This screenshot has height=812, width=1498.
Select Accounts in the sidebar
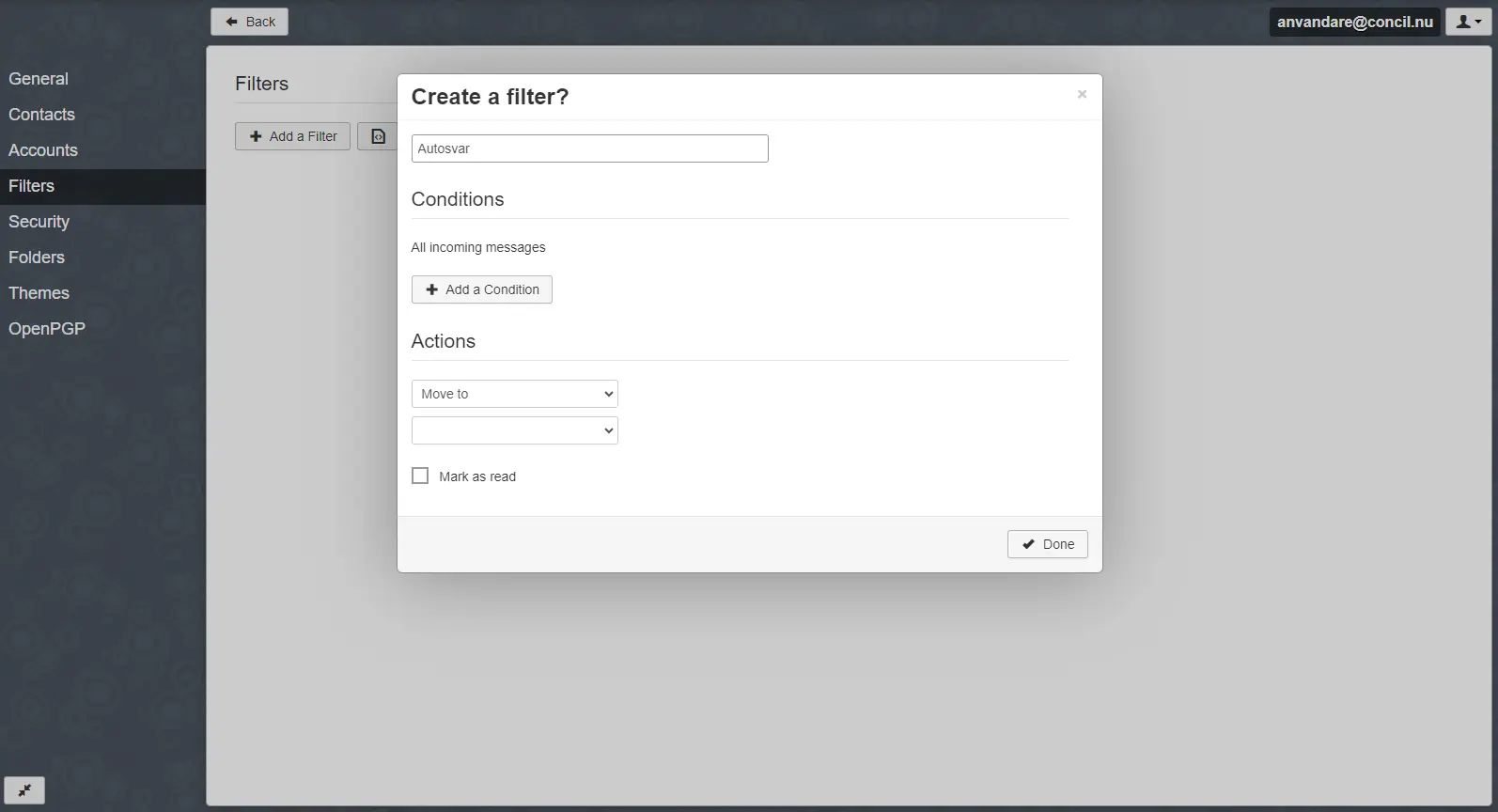(x=43, y=150)
